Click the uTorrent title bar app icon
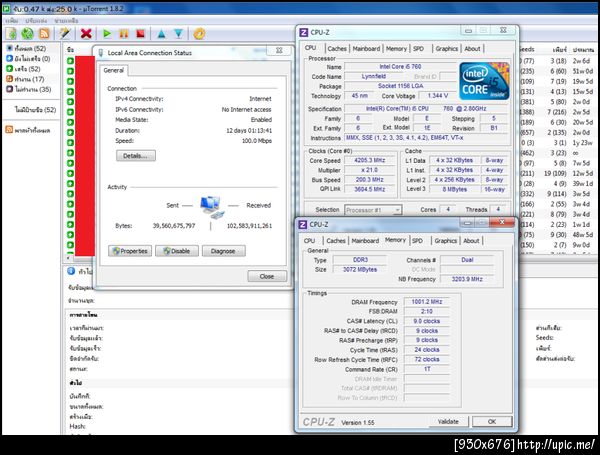The image size is (600, 455). coord(6,8)
